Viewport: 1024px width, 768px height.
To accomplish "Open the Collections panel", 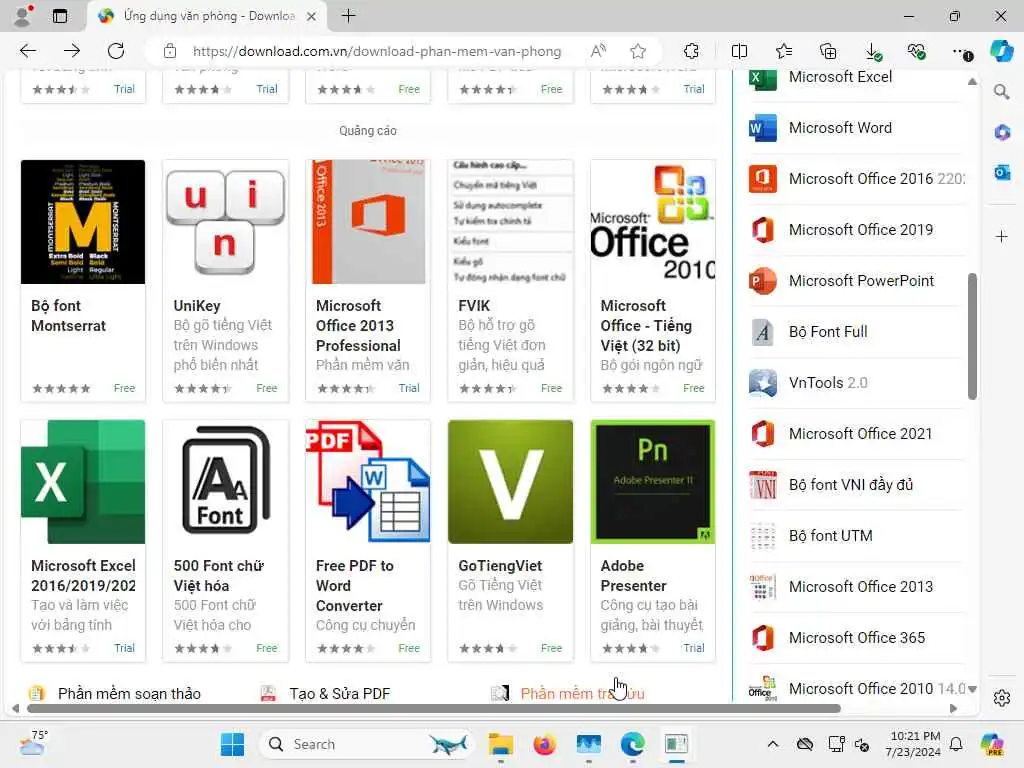I will [x=828, y=51].
